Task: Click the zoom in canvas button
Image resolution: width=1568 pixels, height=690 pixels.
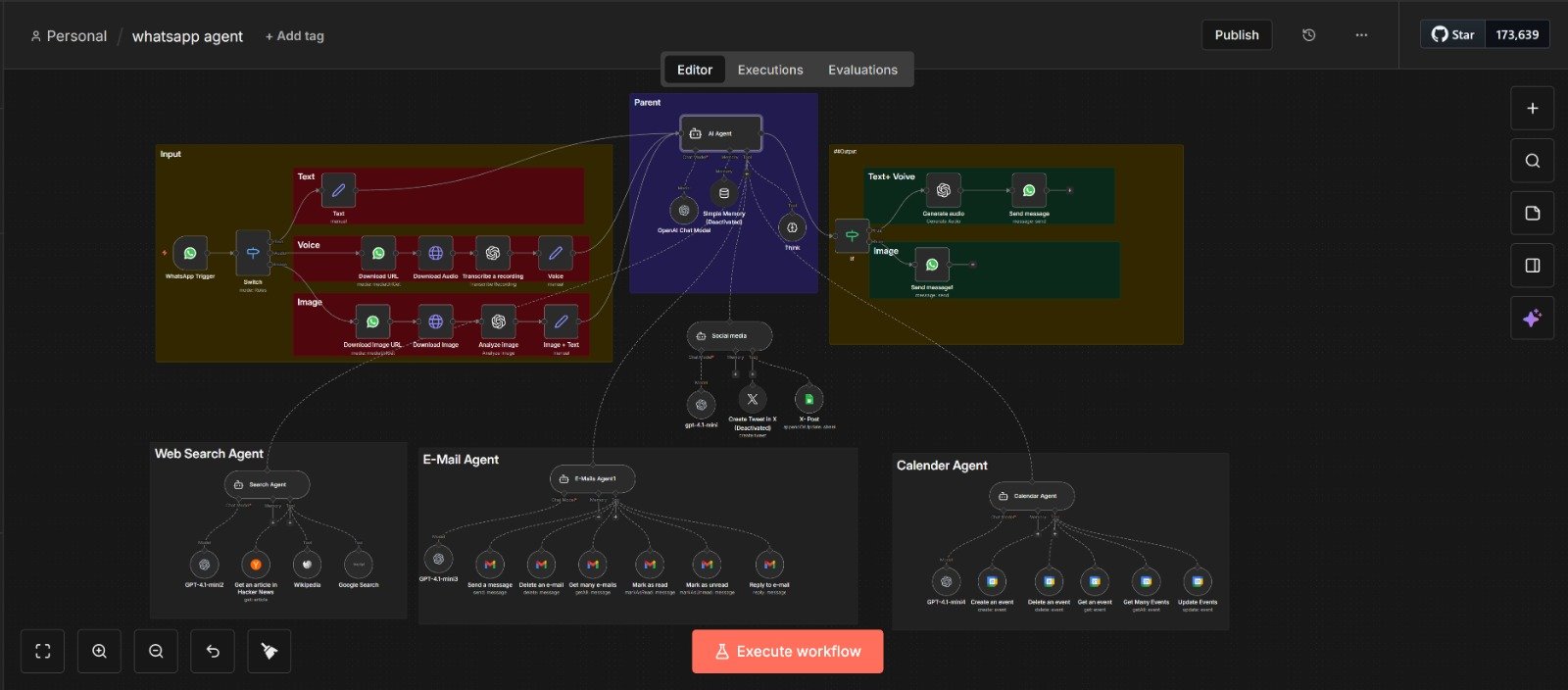Action: [99, 652]
